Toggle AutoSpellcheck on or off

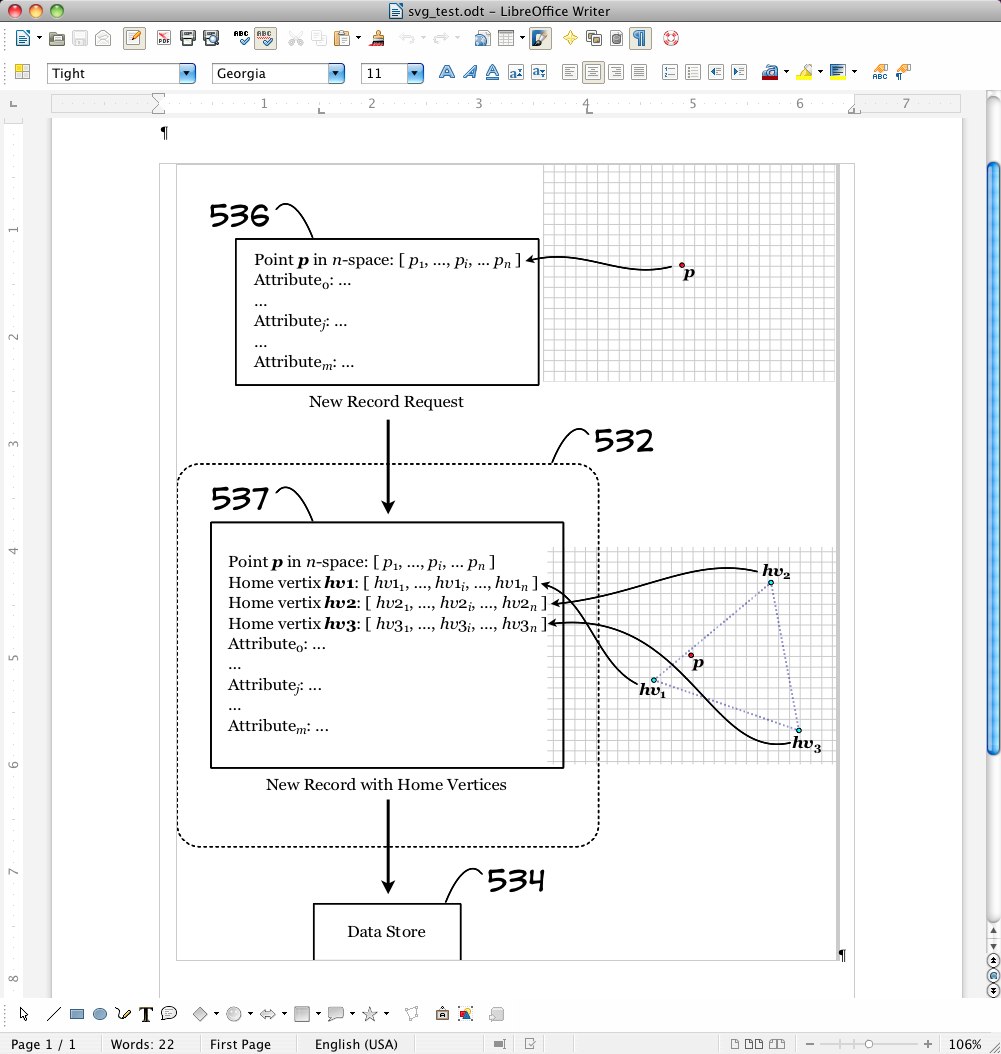tap(265, 39)
